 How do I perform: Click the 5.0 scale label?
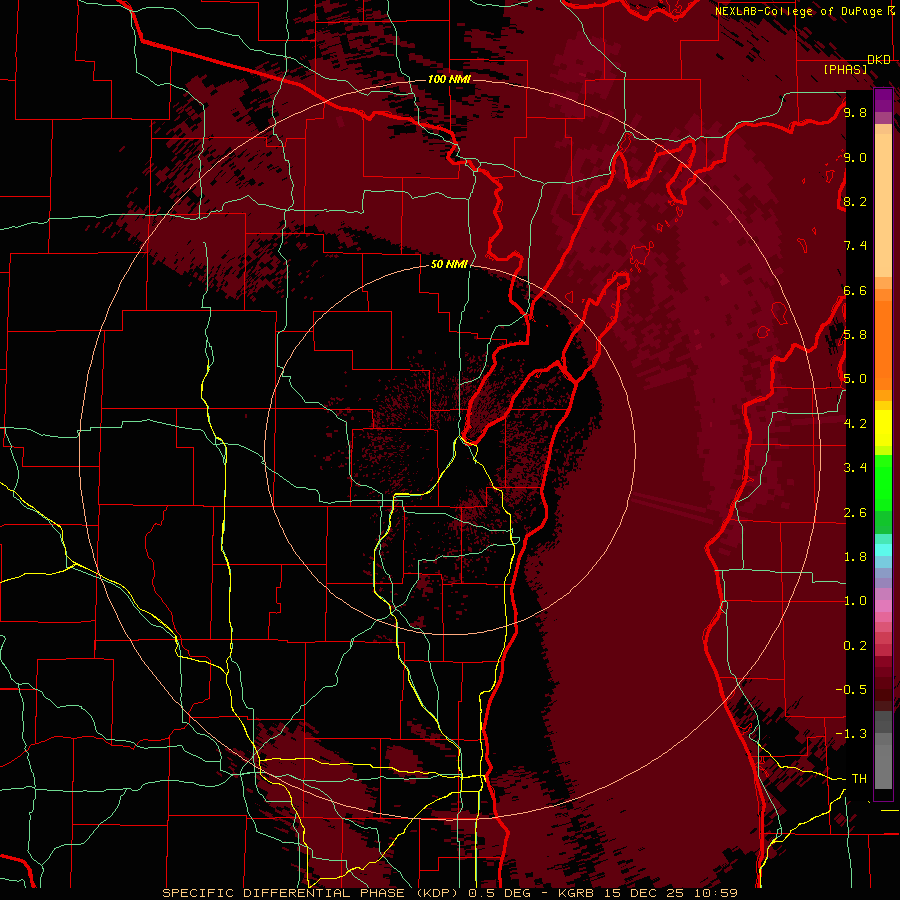[855, 379]
